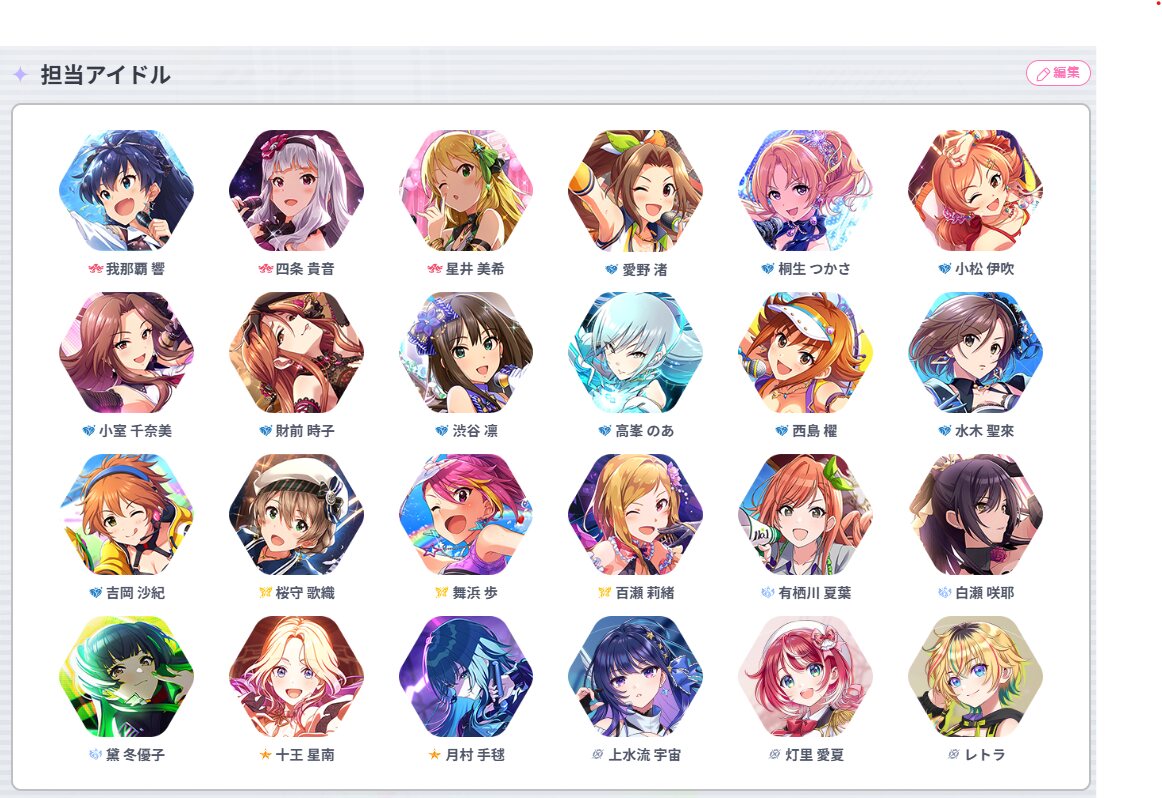Click the 百瀬 莉緒 name link

click(x=645, y=593)
